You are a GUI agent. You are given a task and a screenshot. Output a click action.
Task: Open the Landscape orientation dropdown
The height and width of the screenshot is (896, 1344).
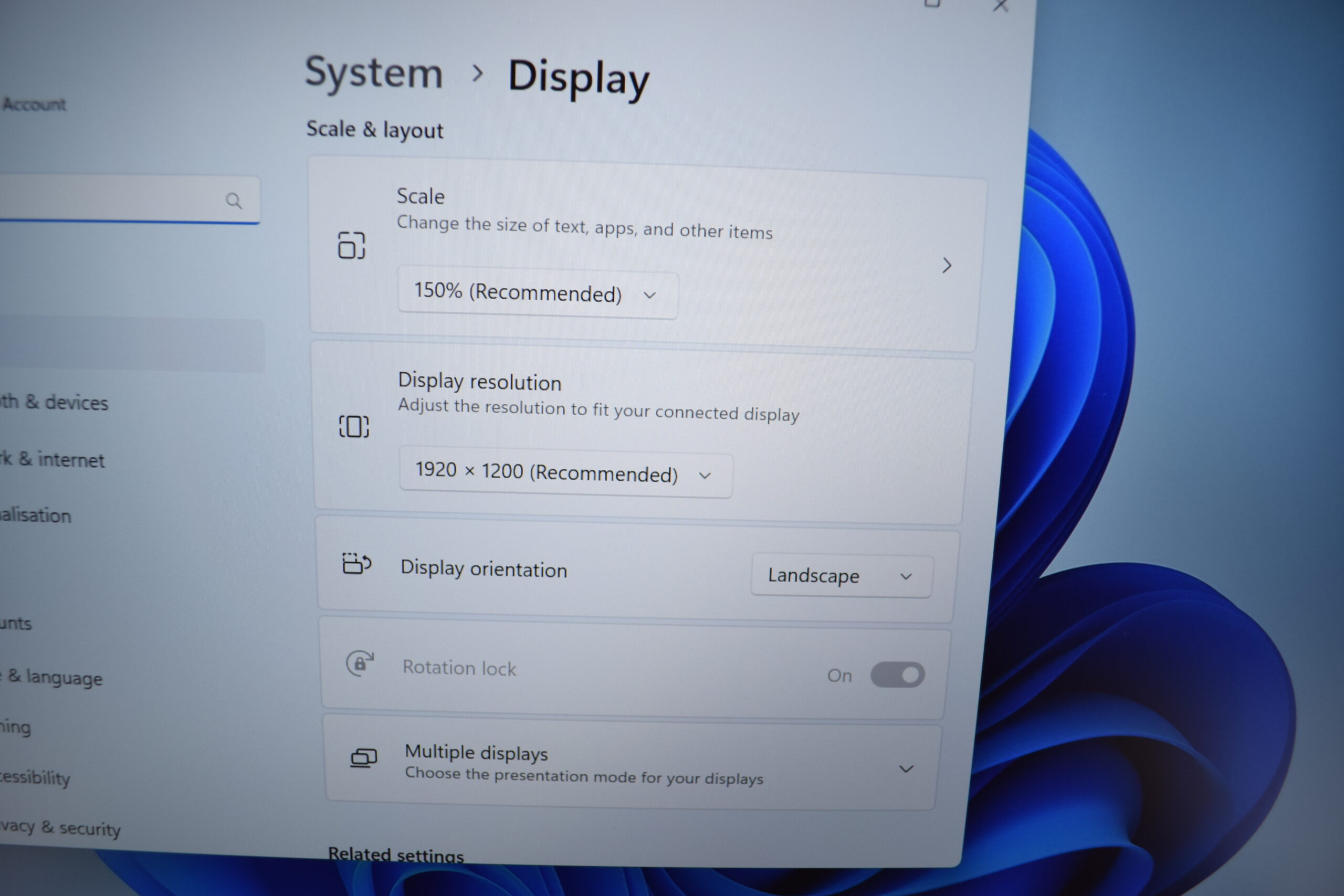pyautogui.click(x=842, y=576)
